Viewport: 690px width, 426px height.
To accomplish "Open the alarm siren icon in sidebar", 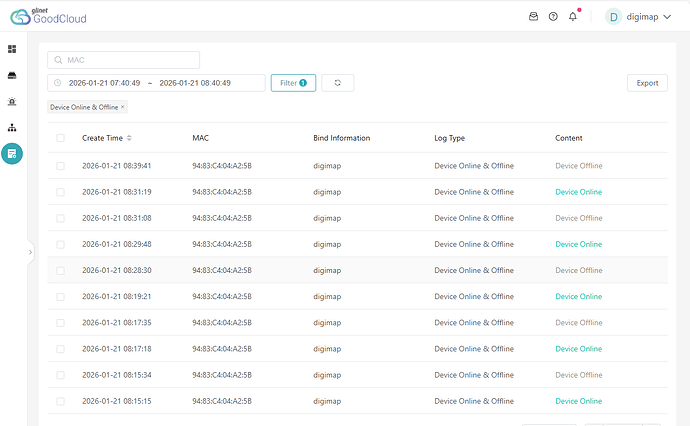I will (12, 102).
